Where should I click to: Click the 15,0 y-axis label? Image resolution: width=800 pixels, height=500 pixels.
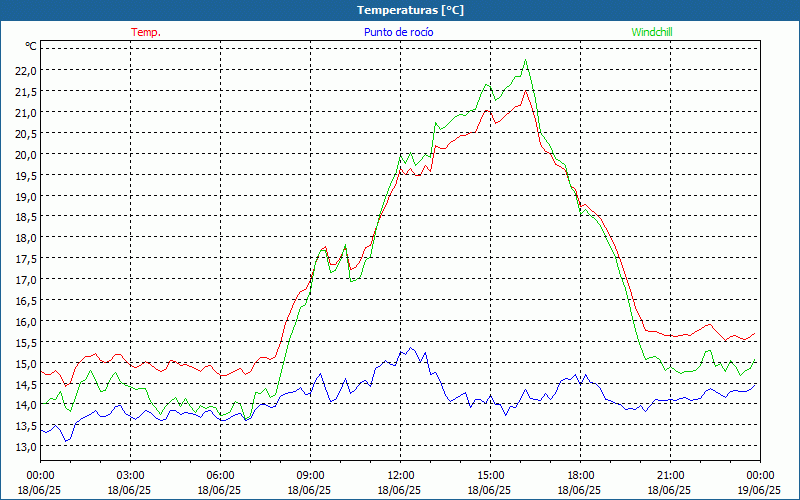26,364
